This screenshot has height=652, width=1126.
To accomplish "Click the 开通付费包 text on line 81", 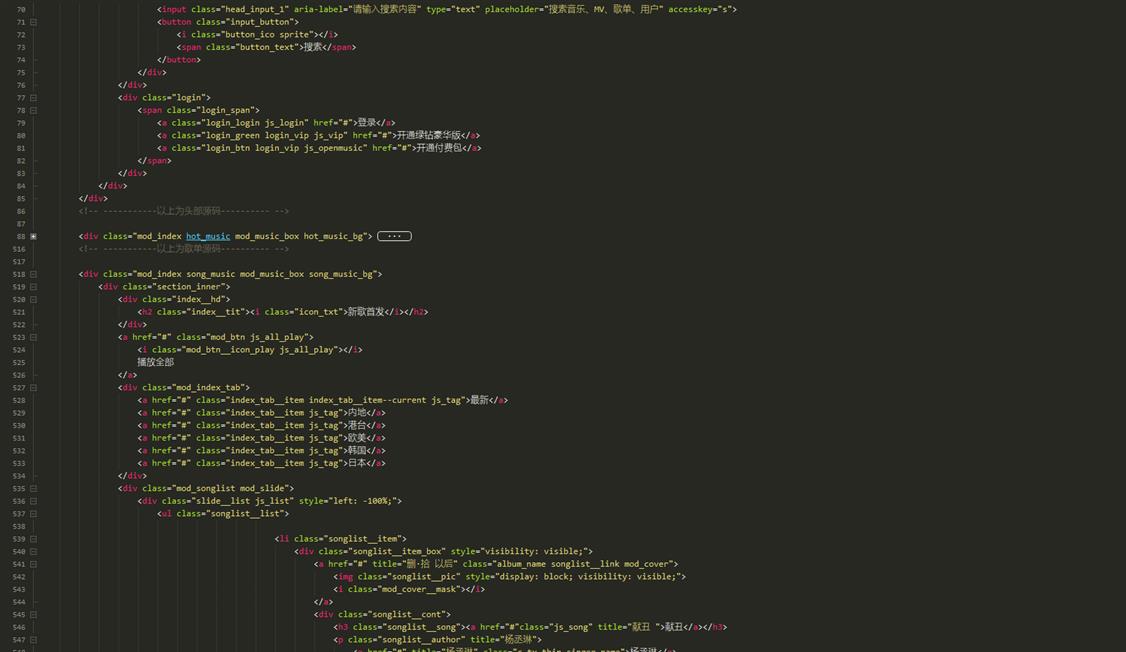I will (x=439, y=148).
